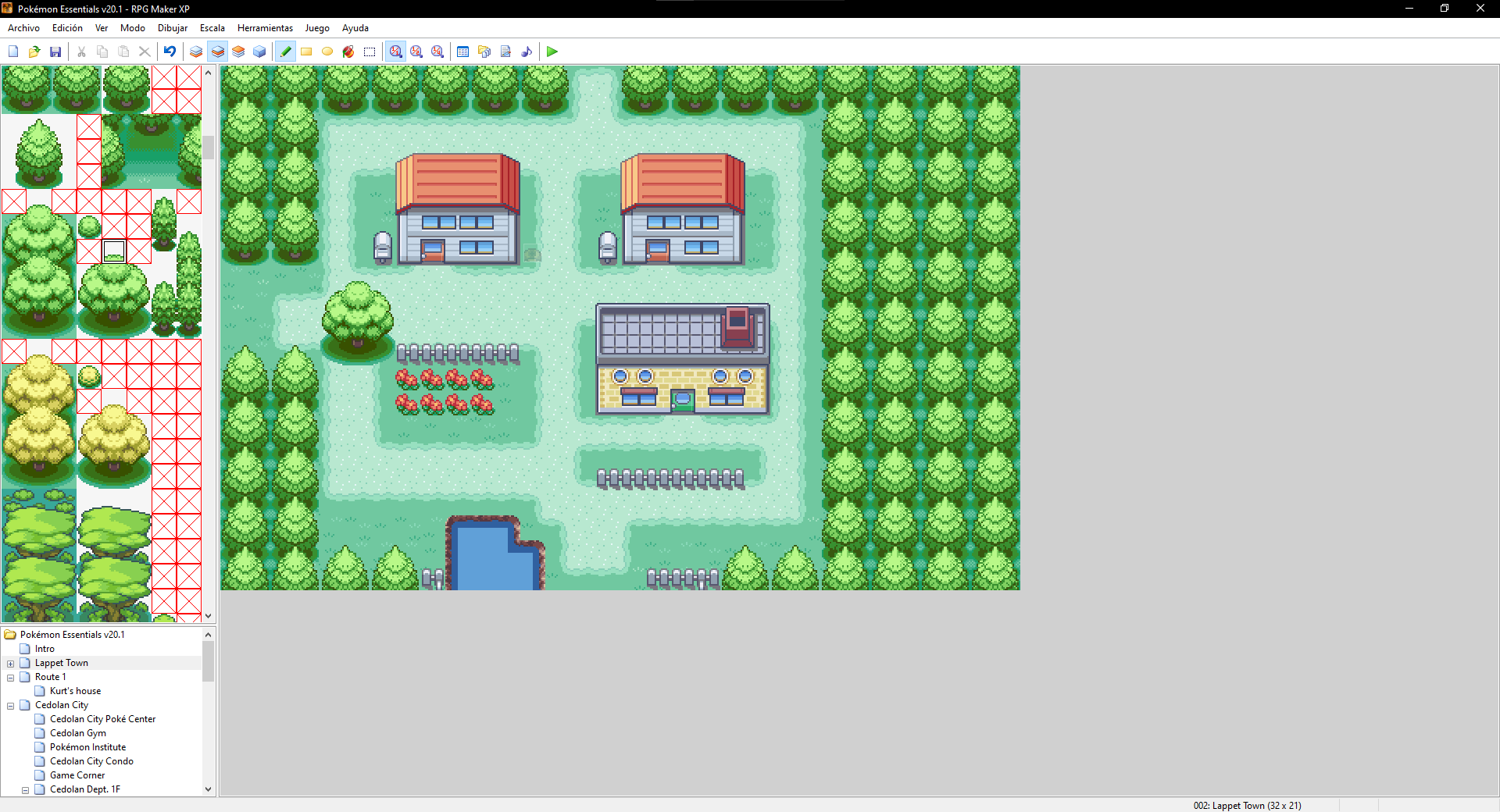Open Kurt's house map

coord(75,691)
